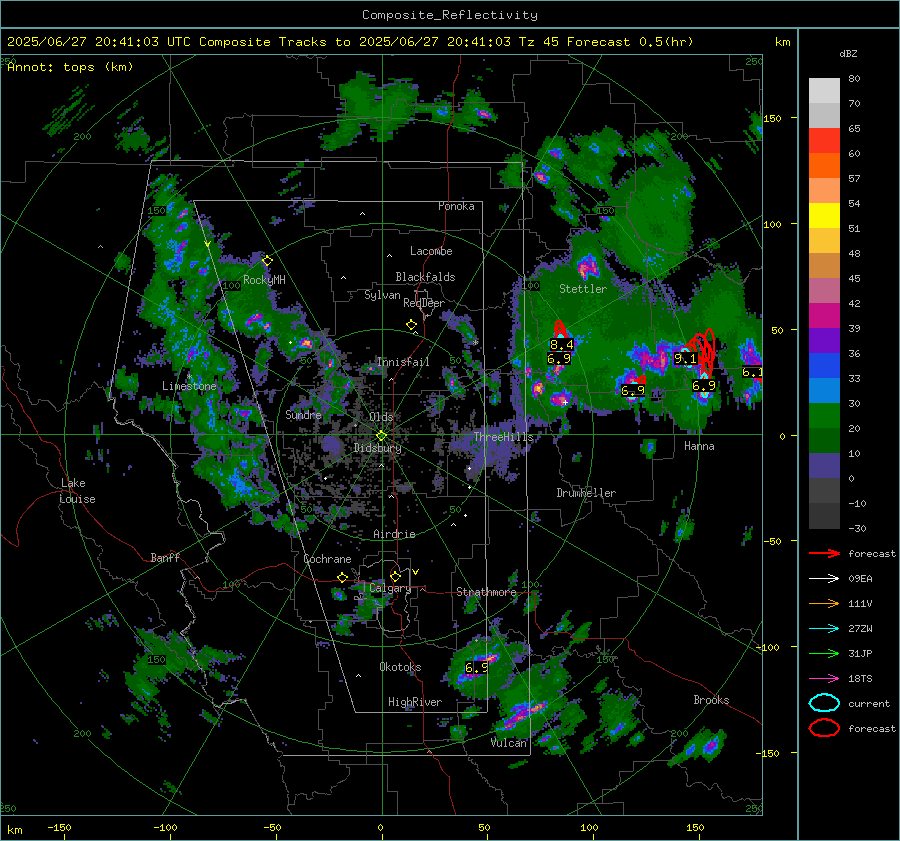Viewport: 900px width, 841px height.
Task: Click the yellow diamond marker below Cochrane
Action: (343, 578)
